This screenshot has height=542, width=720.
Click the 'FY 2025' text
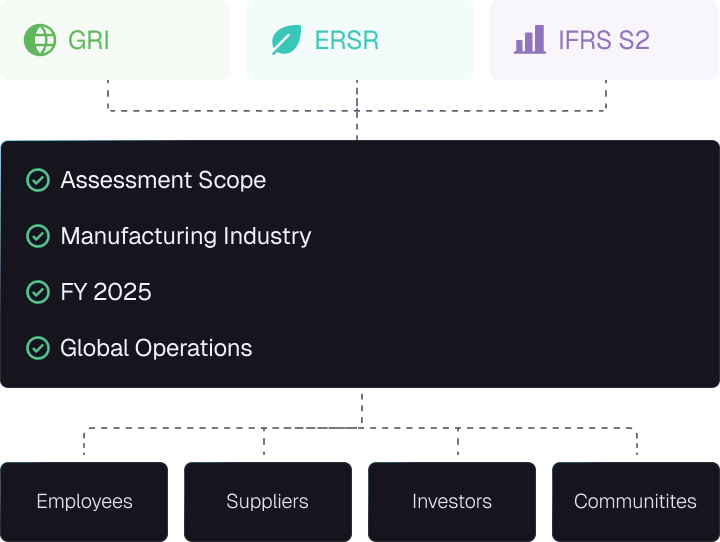tap(106, 292)
